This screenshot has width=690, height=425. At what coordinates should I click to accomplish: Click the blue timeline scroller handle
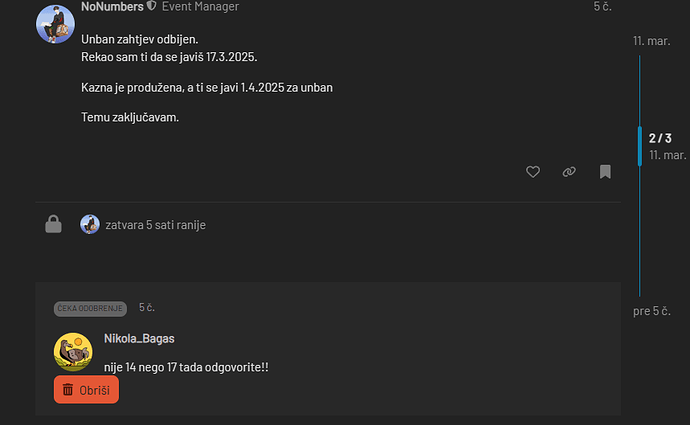click(x=640, y=146)
